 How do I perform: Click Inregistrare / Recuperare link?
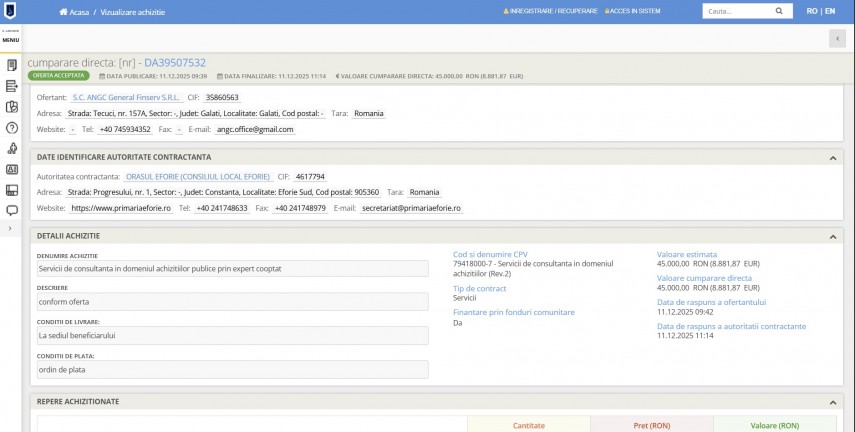click(550, 11)
